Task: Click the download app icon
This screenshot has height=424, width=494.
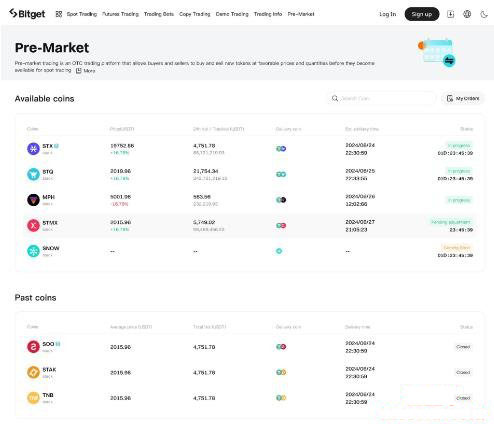Action: point(450,14)
